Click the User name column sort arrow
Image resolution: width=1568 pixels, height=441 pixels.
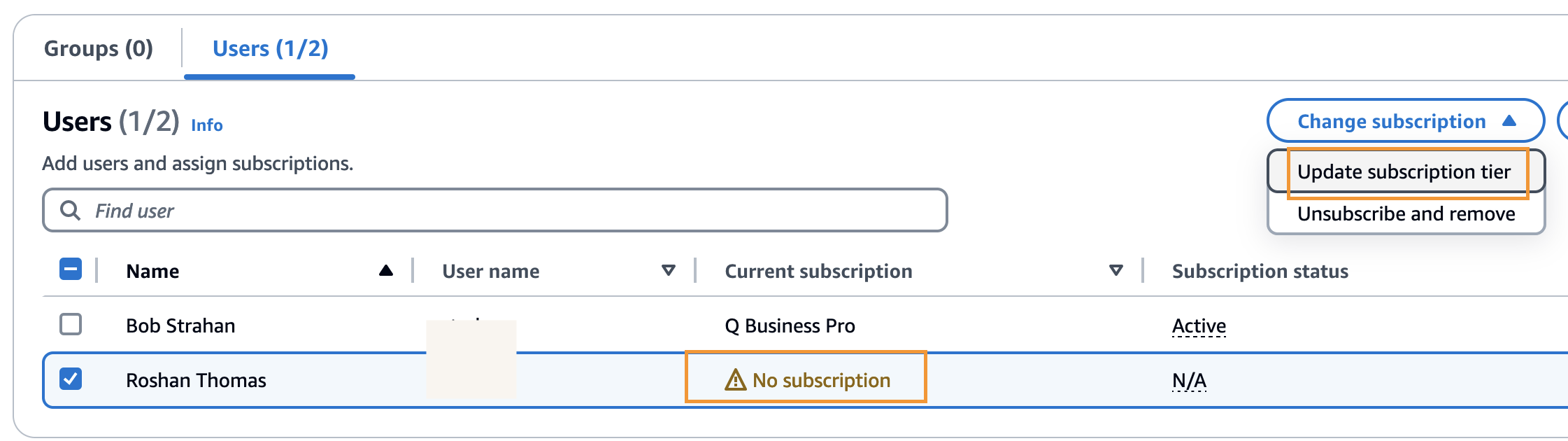pos(669,271)
